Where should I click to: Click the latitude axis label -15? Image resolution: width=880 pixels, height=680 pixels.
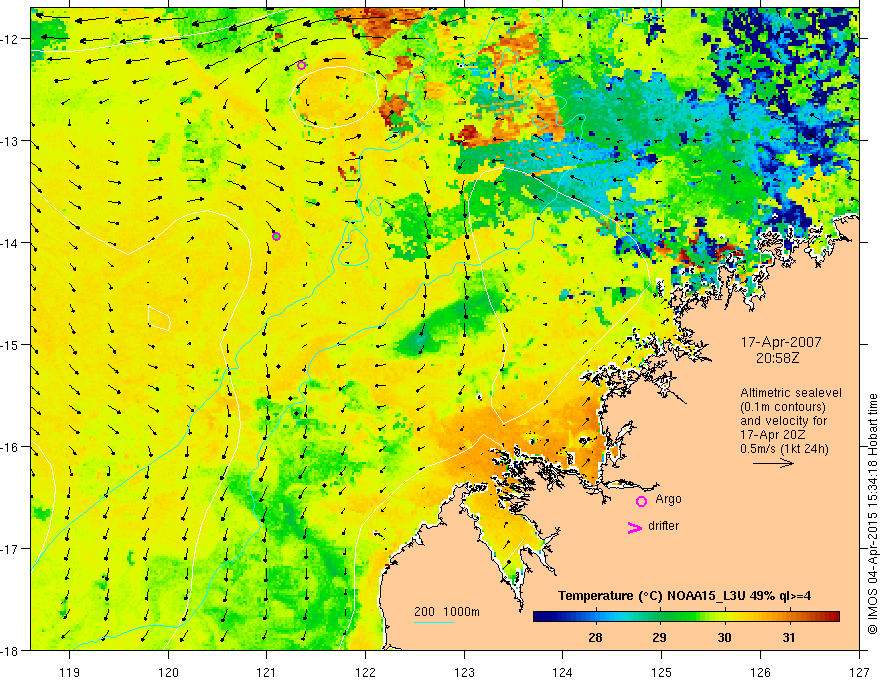[x=11, y=345]
